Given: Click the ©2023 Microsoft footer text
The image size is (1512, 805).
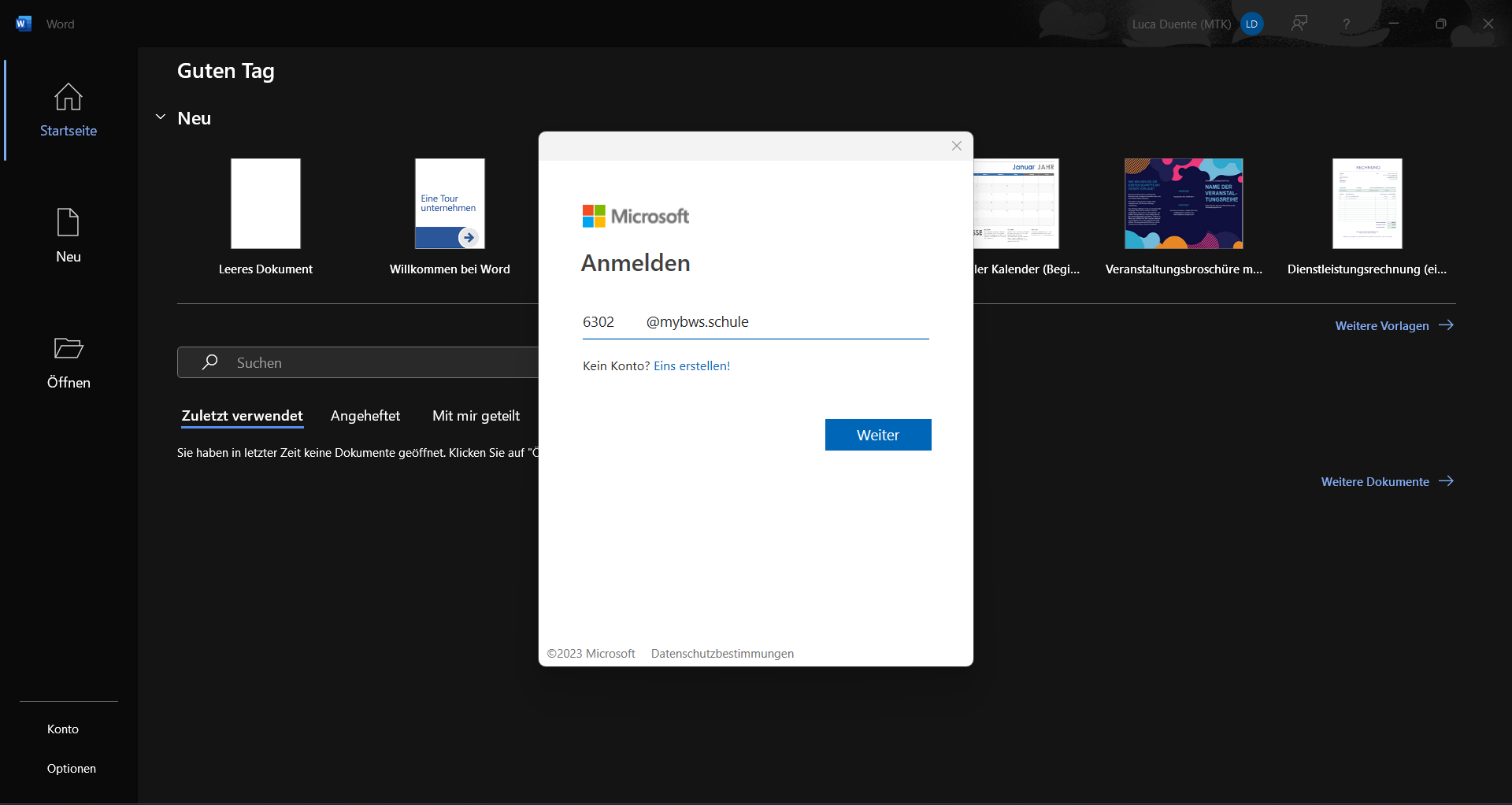Looking at the screenshot, I should click(x=591, y=654).
